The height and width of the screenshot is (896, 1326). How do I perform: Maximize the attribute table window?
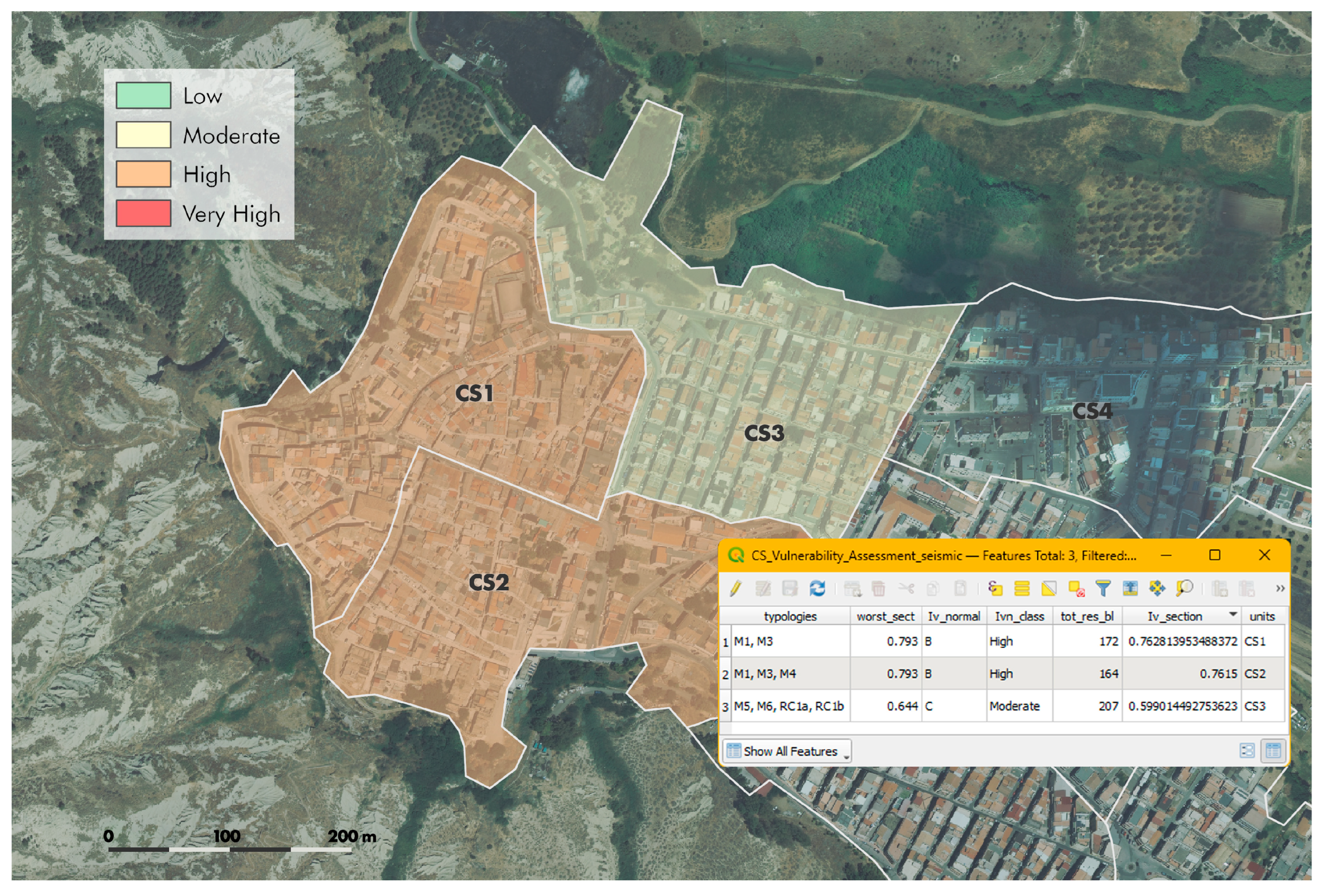(1215, 555)
